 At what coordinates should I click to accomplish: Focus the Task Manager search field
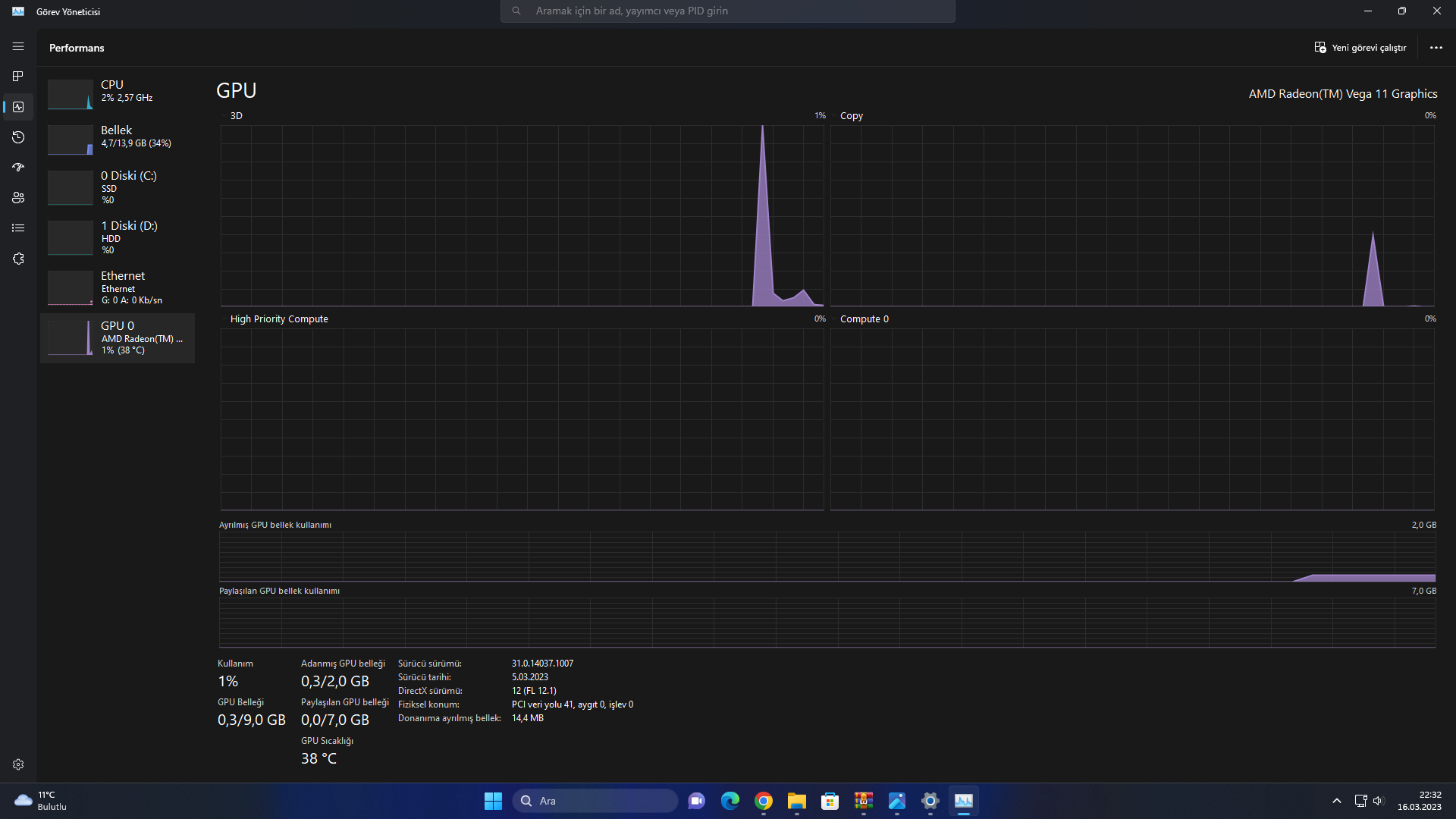coord(728,11)
